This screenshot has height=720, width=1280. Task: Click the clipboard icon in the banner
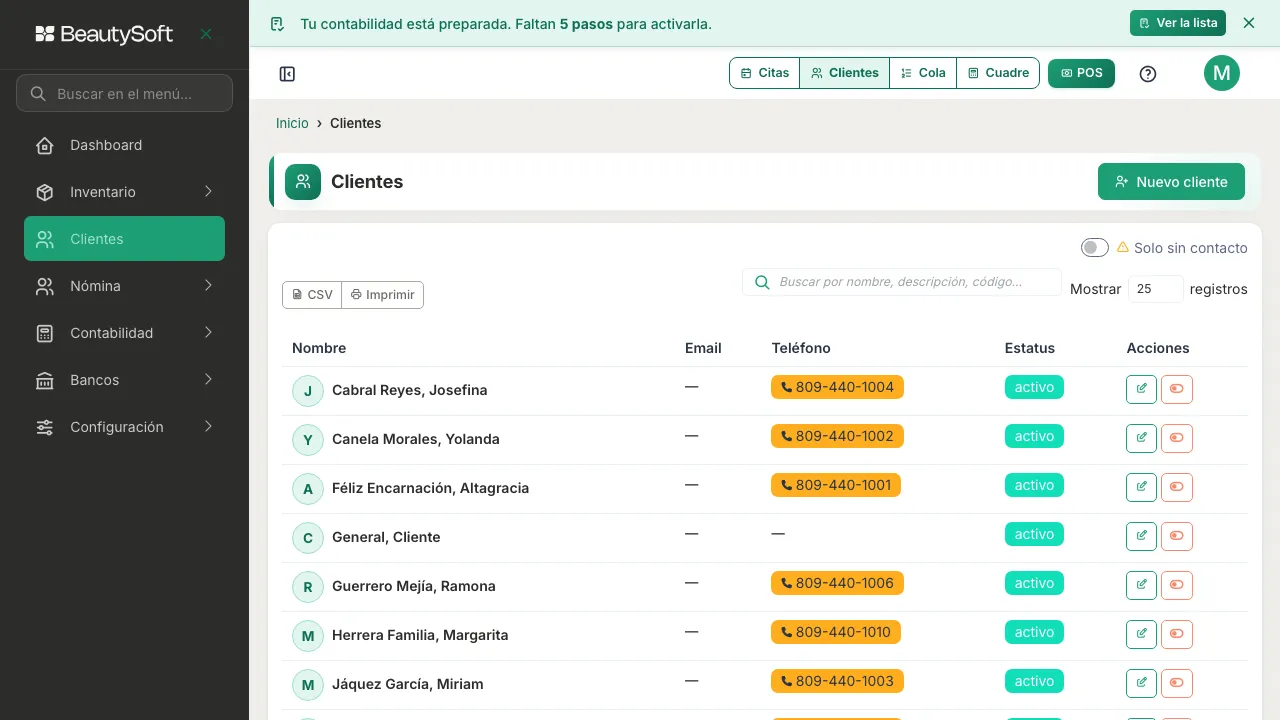(x=277, y=24)
